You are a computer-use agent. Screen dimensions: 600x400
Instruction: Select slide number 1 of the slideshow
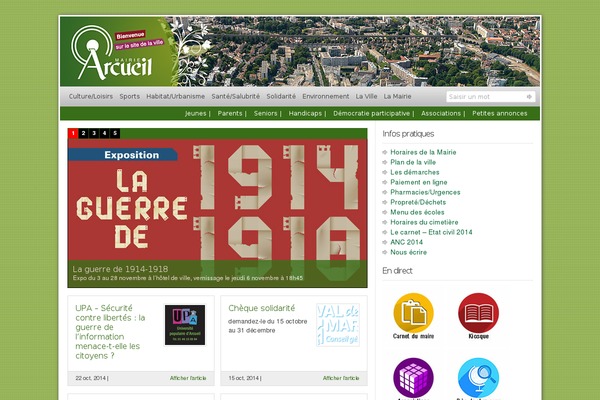73,133
